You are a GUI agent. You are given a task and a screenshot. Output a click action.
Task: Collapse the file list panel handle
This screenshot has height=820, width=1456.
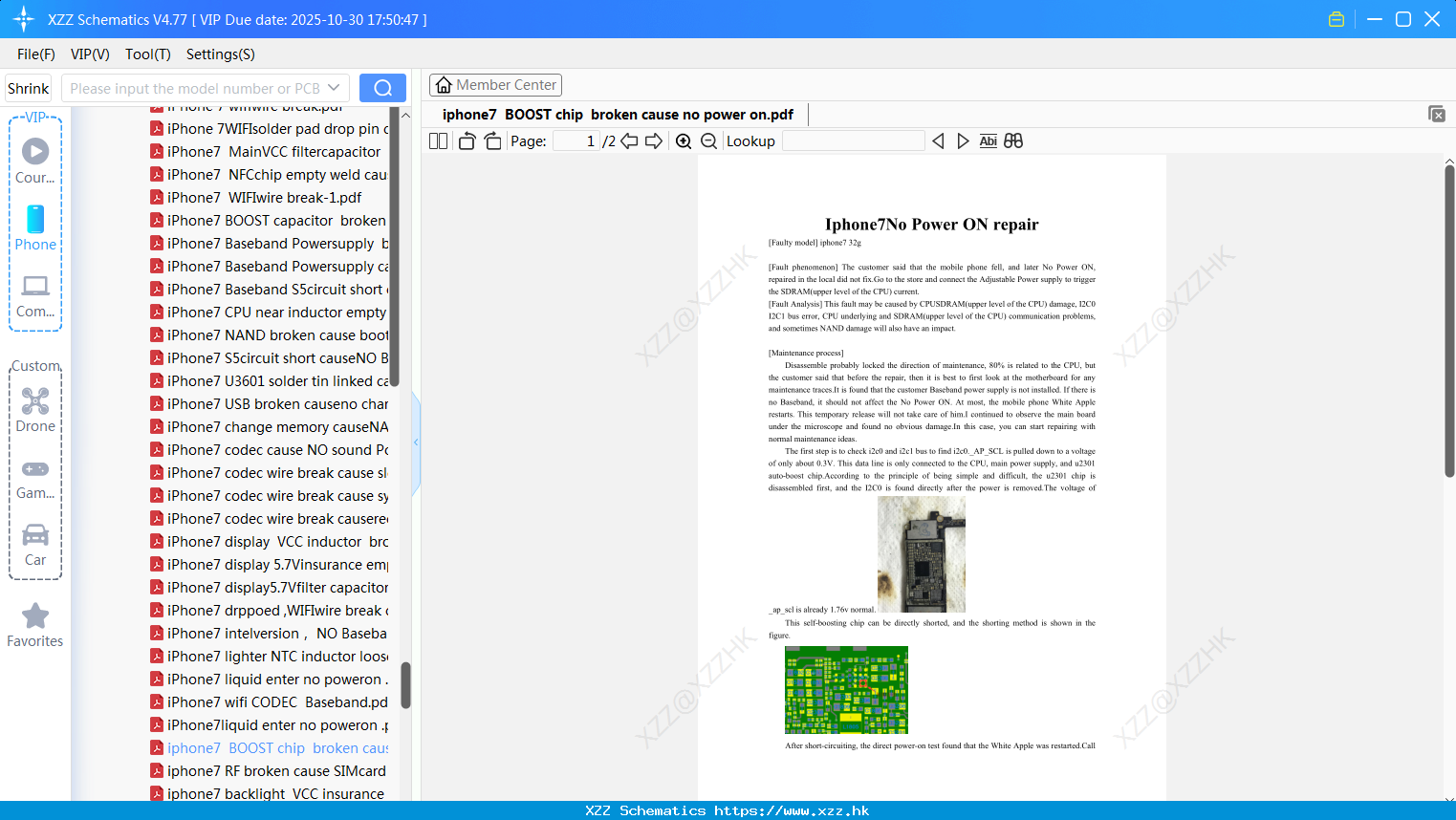(x=416, y=442)
